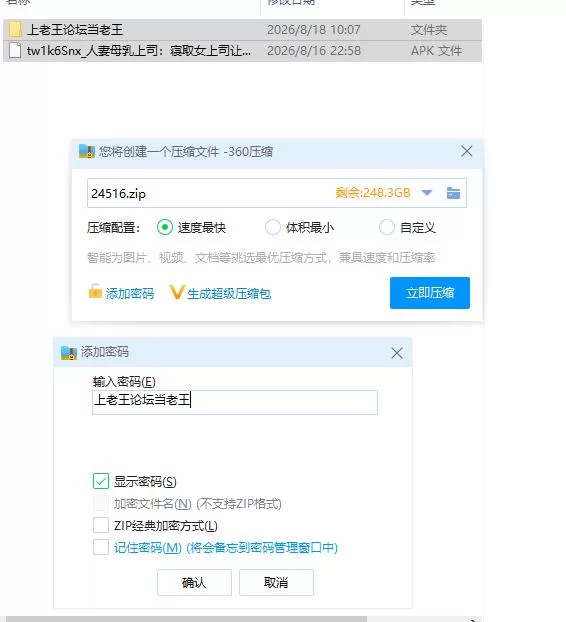Select the 上老王论坛当老王 folder row
566x622 pixels.
pyautogui.click(x=242, y=30)
